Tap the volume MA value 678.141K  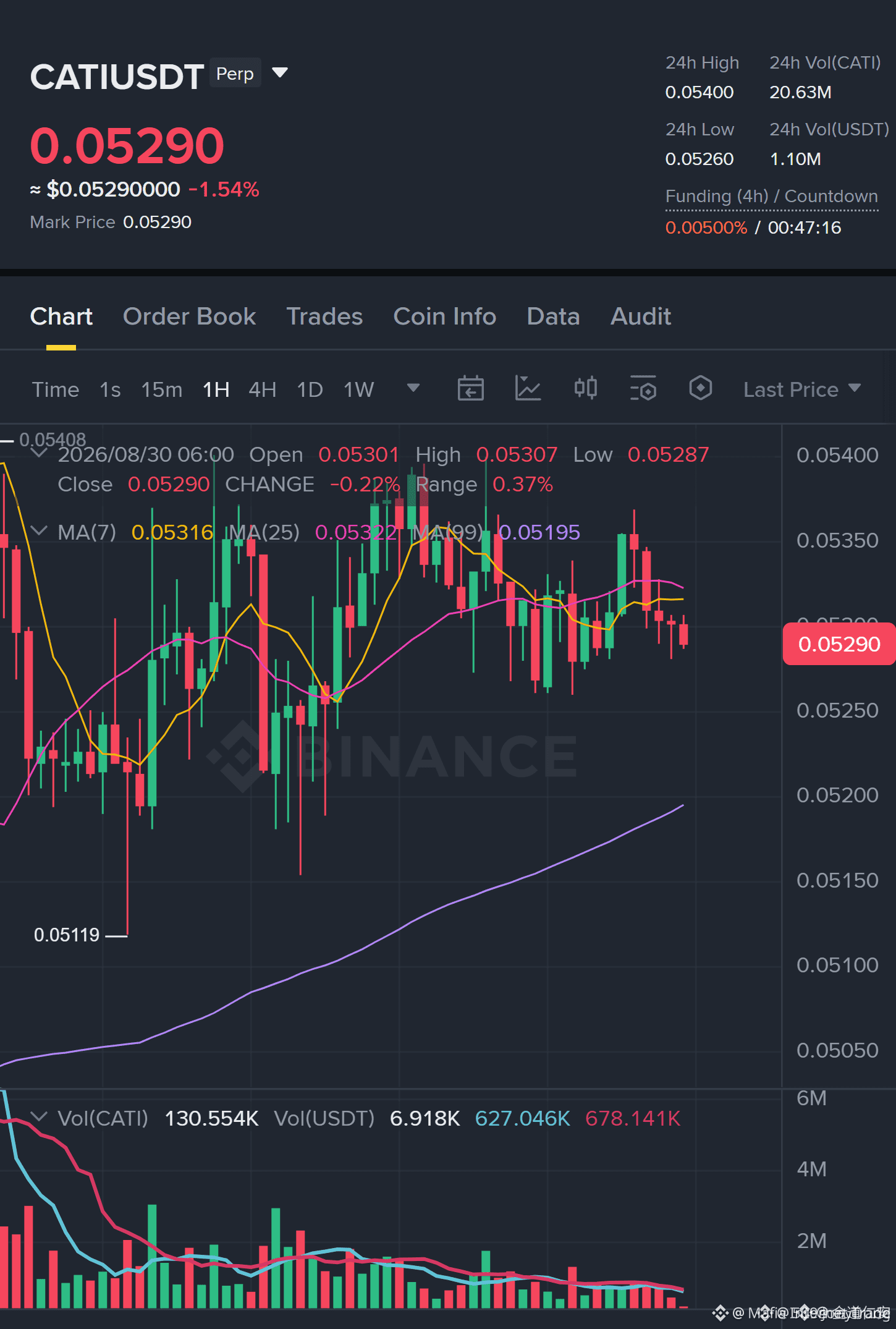point(633,1118)
